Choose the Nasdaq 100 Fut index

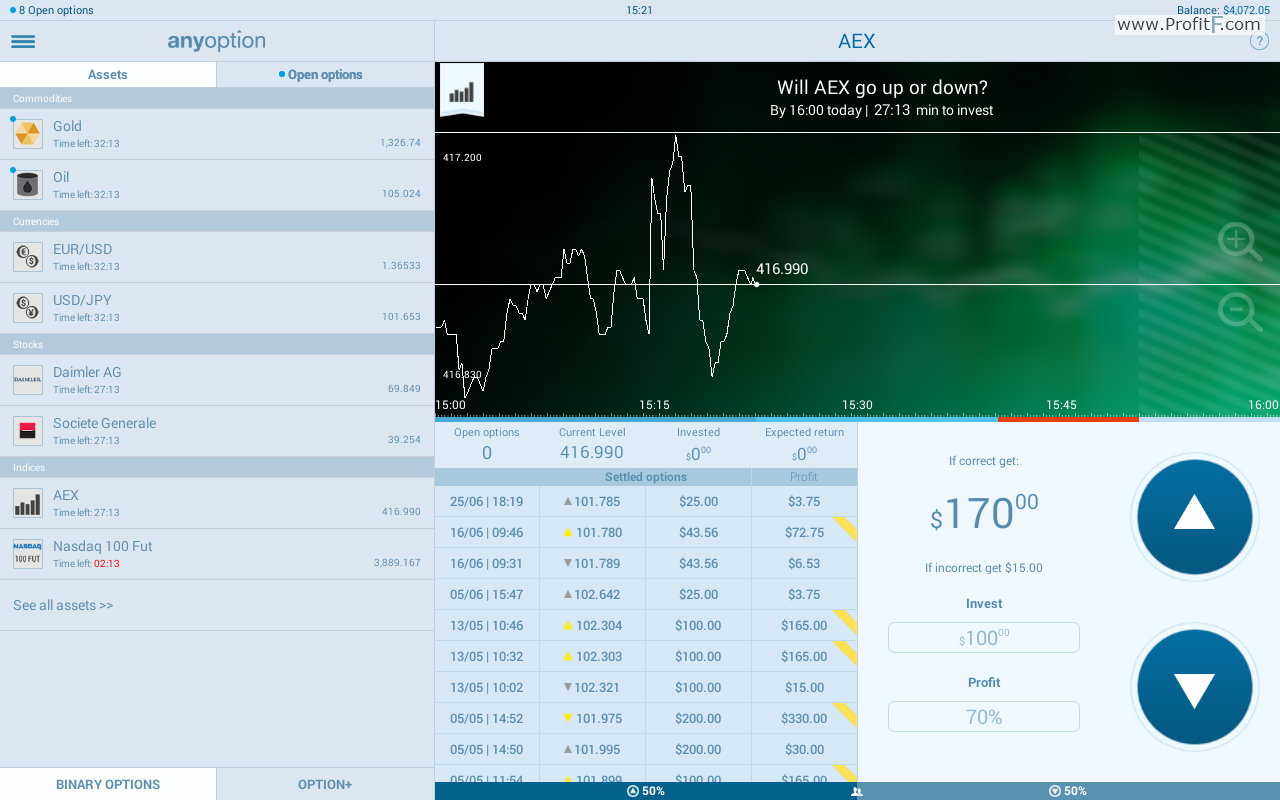[217, 554]
